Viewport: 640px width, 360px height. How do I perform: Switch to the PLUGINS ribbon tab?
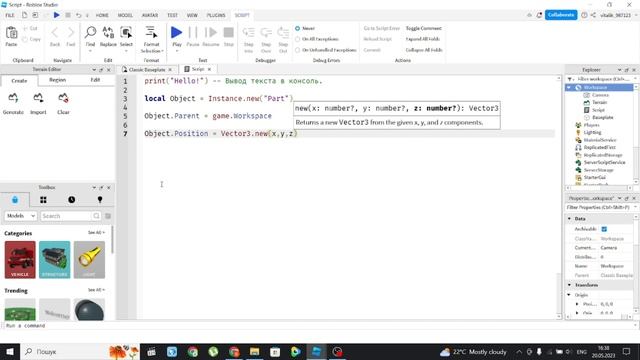(216, 15)
